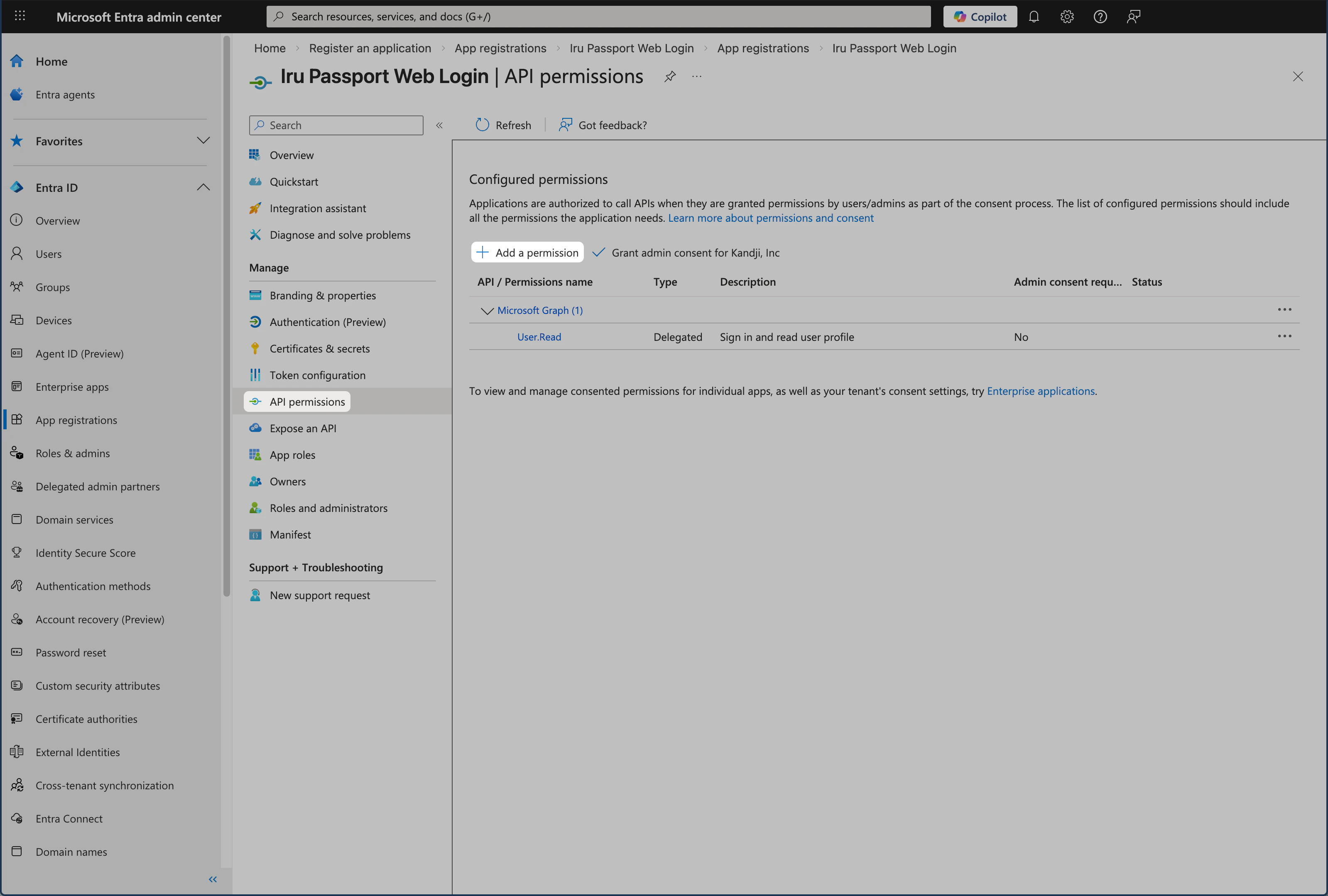Launch Copilot from the top bar
Image resolution: width=1328 pixels, height=896 pixels.
pyautogui.click(x=980, y=16)
